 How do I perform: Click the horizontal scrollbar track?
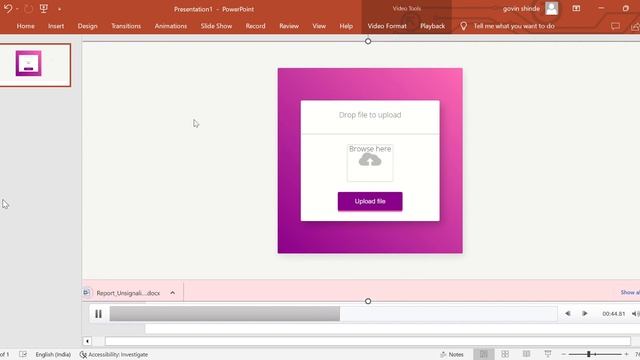[367, 341]
